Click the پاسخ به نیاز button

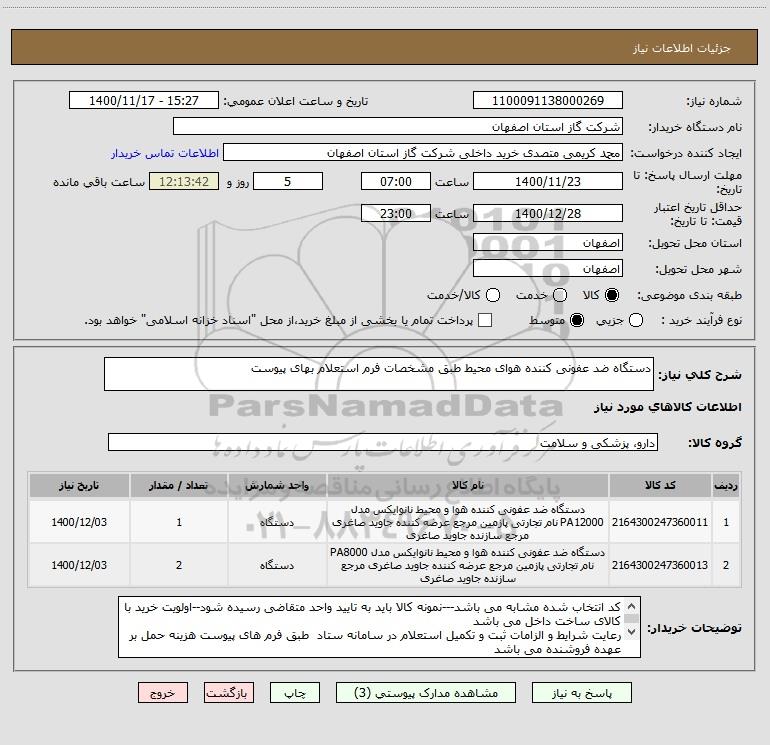coord(581,693)
